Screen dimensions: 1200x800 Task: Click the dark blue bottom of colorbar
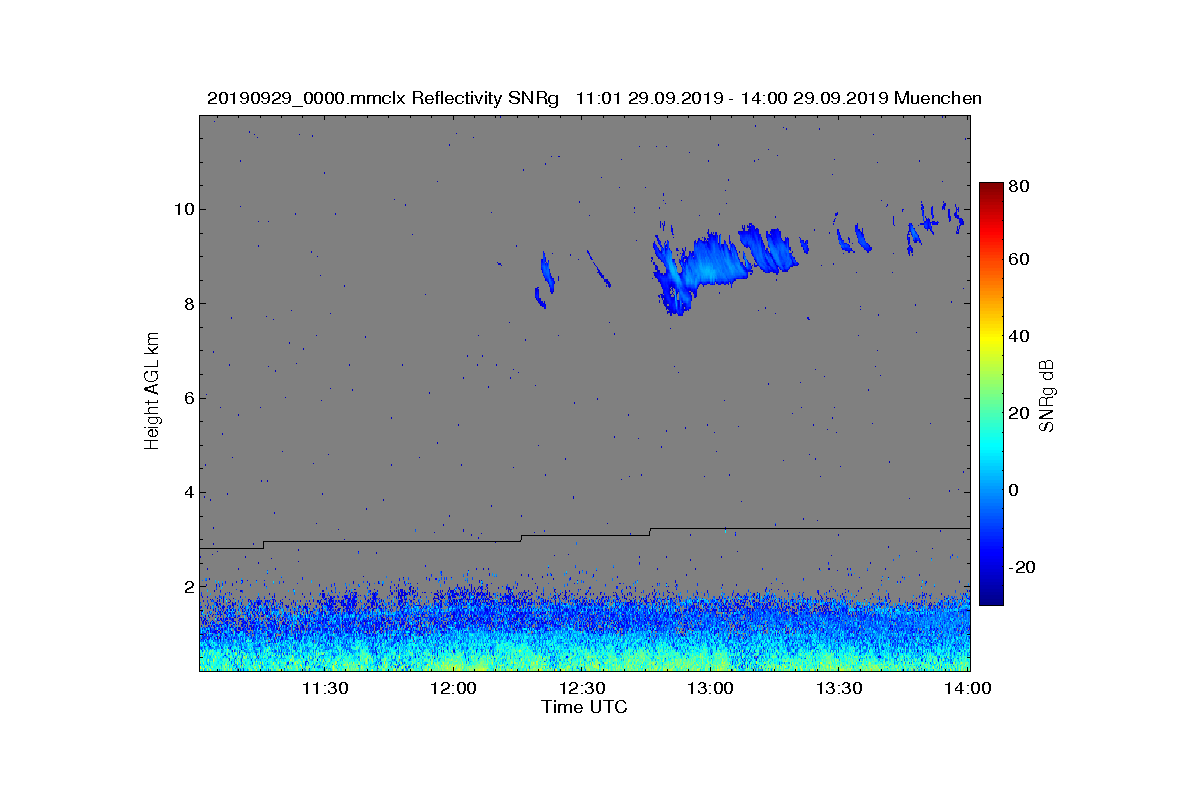tap(990, 596)
